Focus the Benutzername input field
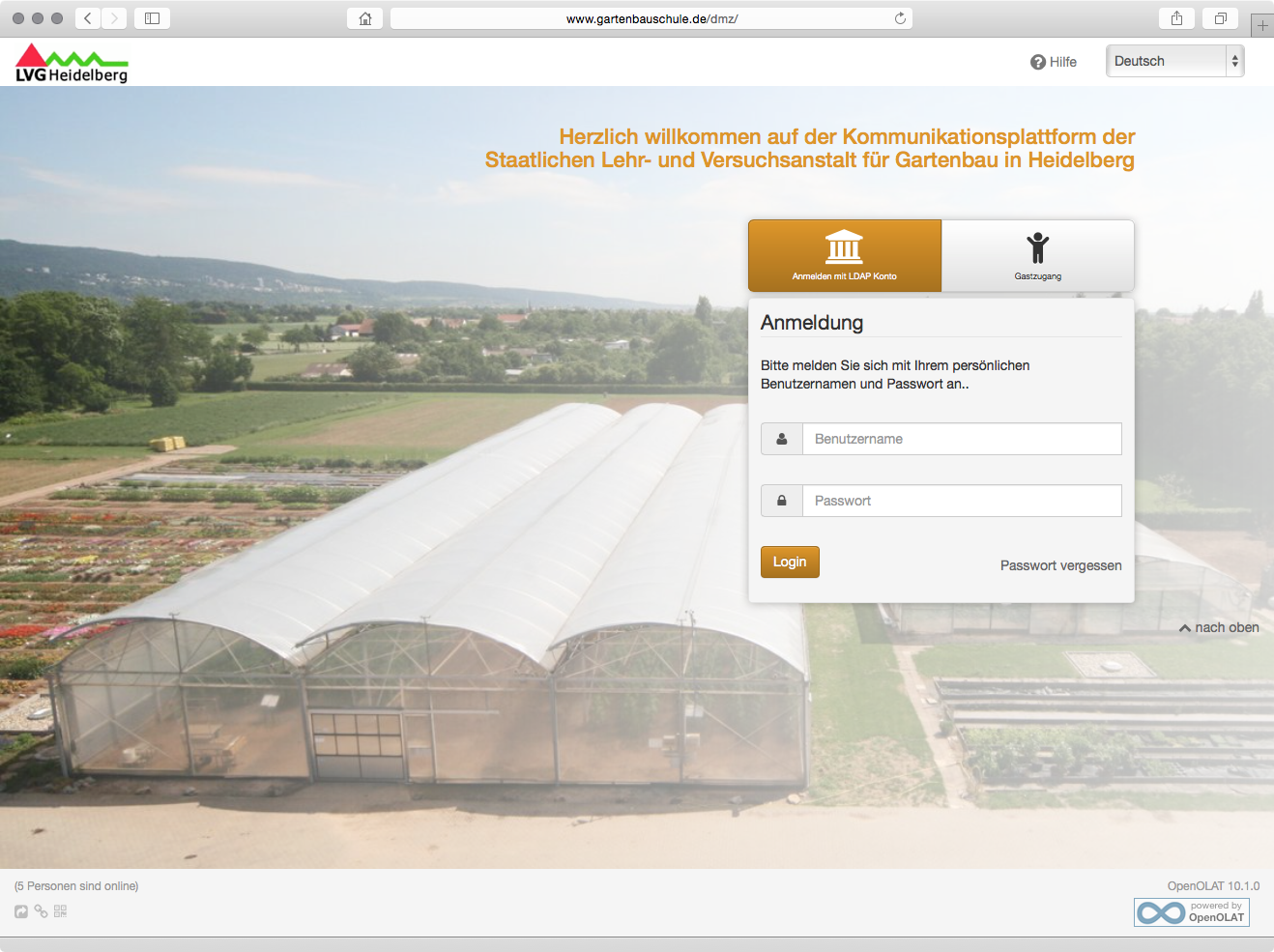Screen dimensions: 1274x952 coord(962,439)
